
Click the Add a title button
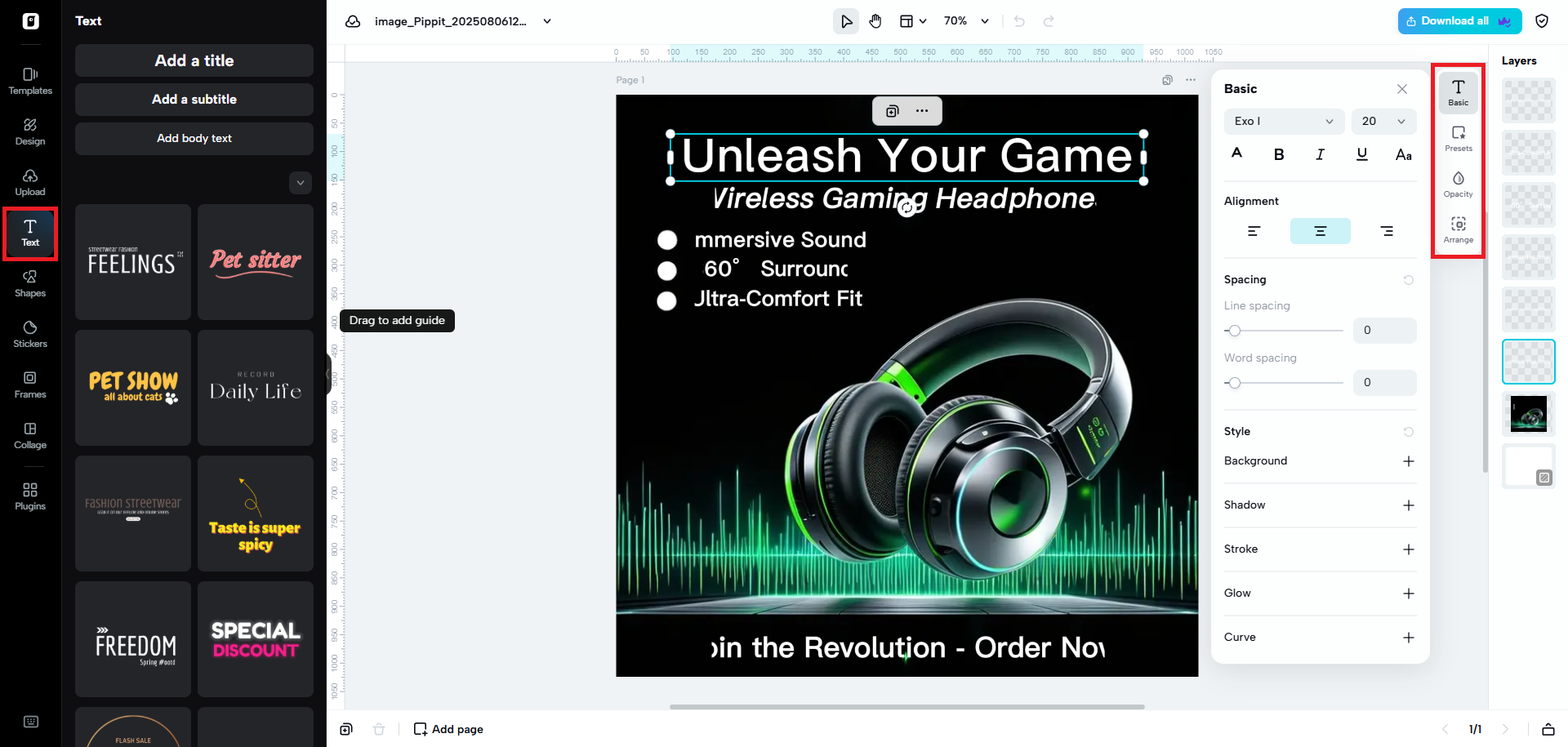(194, 60)
